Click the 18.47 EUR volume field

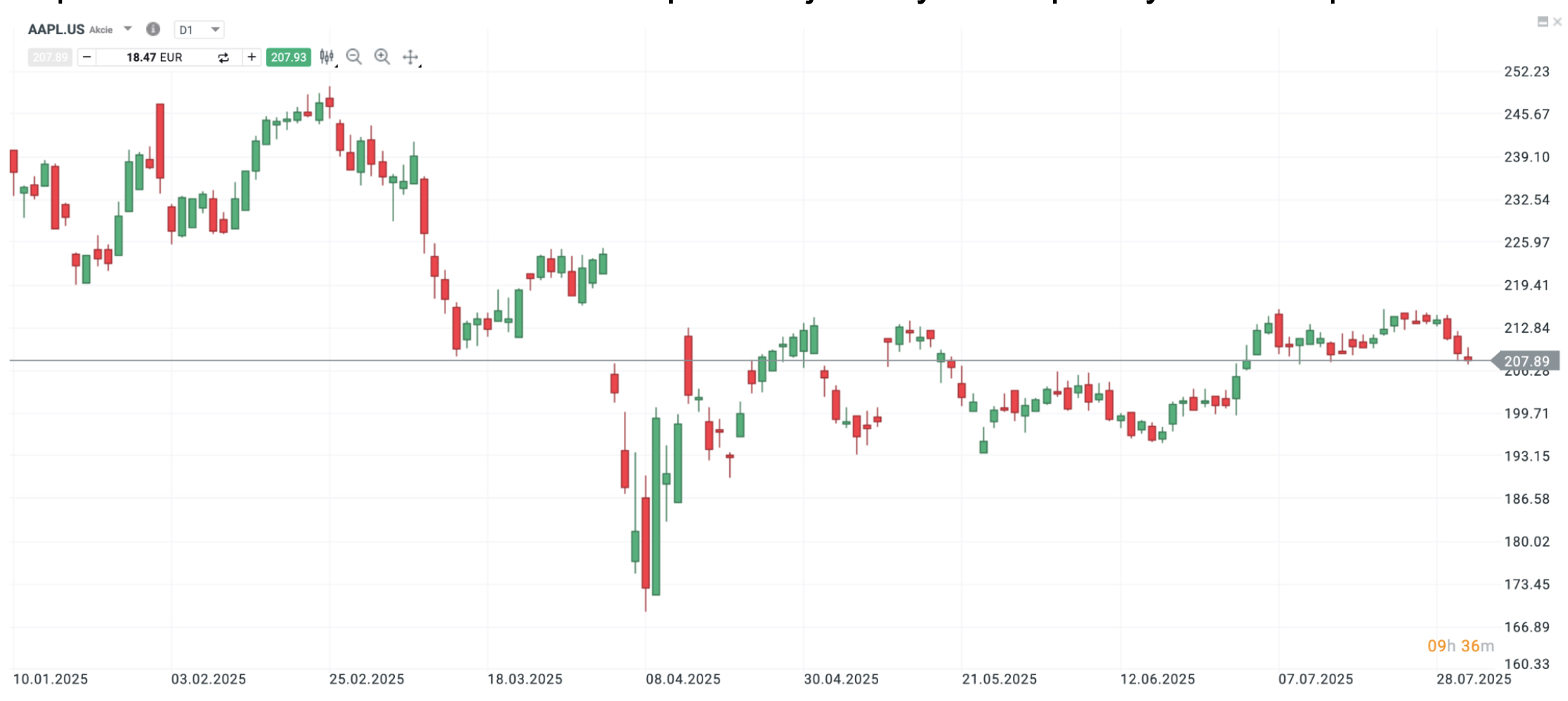[x=154, y=57]
